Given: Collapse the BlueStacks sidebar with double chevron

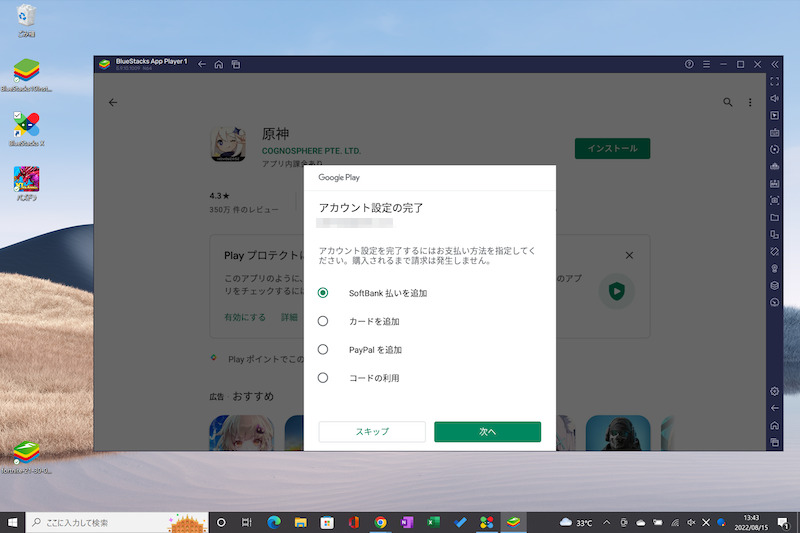Looking at the screenshot, I should pyautogui.click(x=774, y=64).
